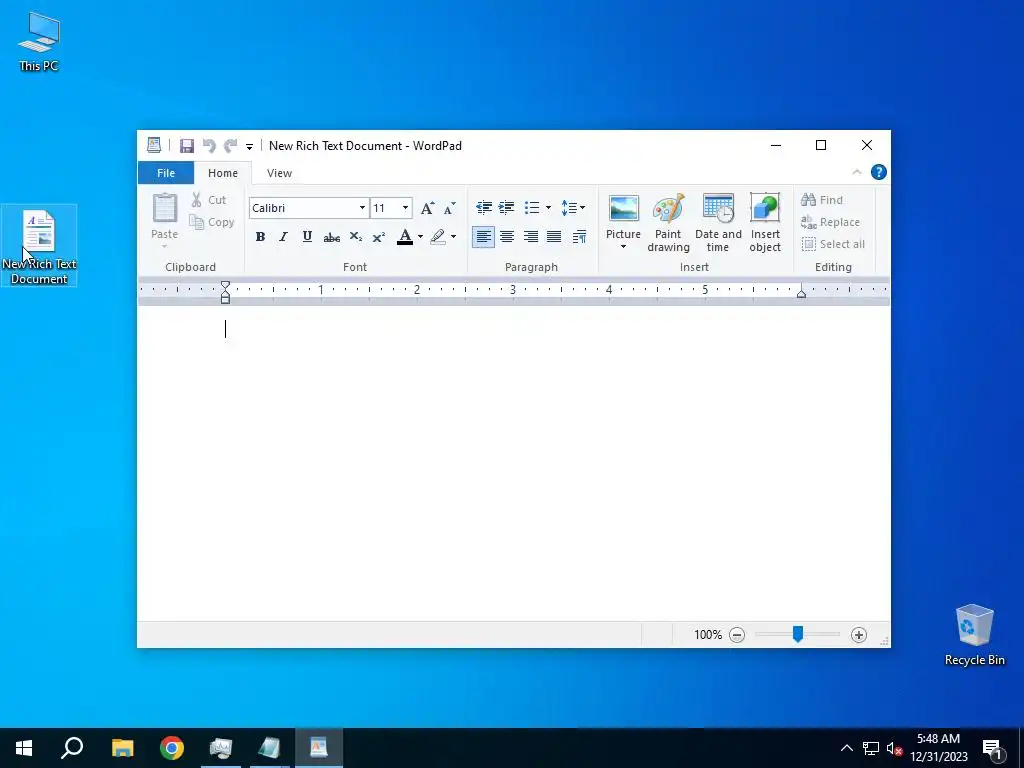Click the Paste clipboard icon
This screenshot has height=768, width=1024.
click(165, 208)
